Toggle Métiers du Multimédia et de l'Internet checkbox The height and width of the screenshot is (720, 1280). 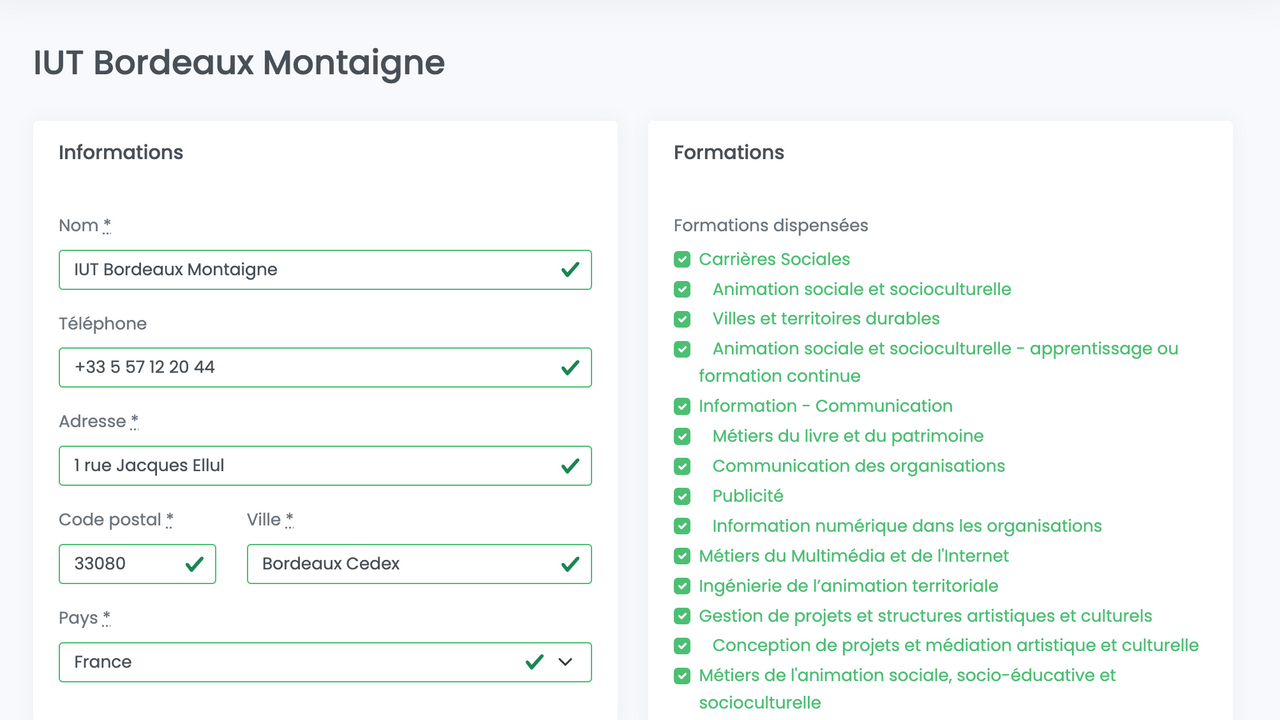pos(682,556)
